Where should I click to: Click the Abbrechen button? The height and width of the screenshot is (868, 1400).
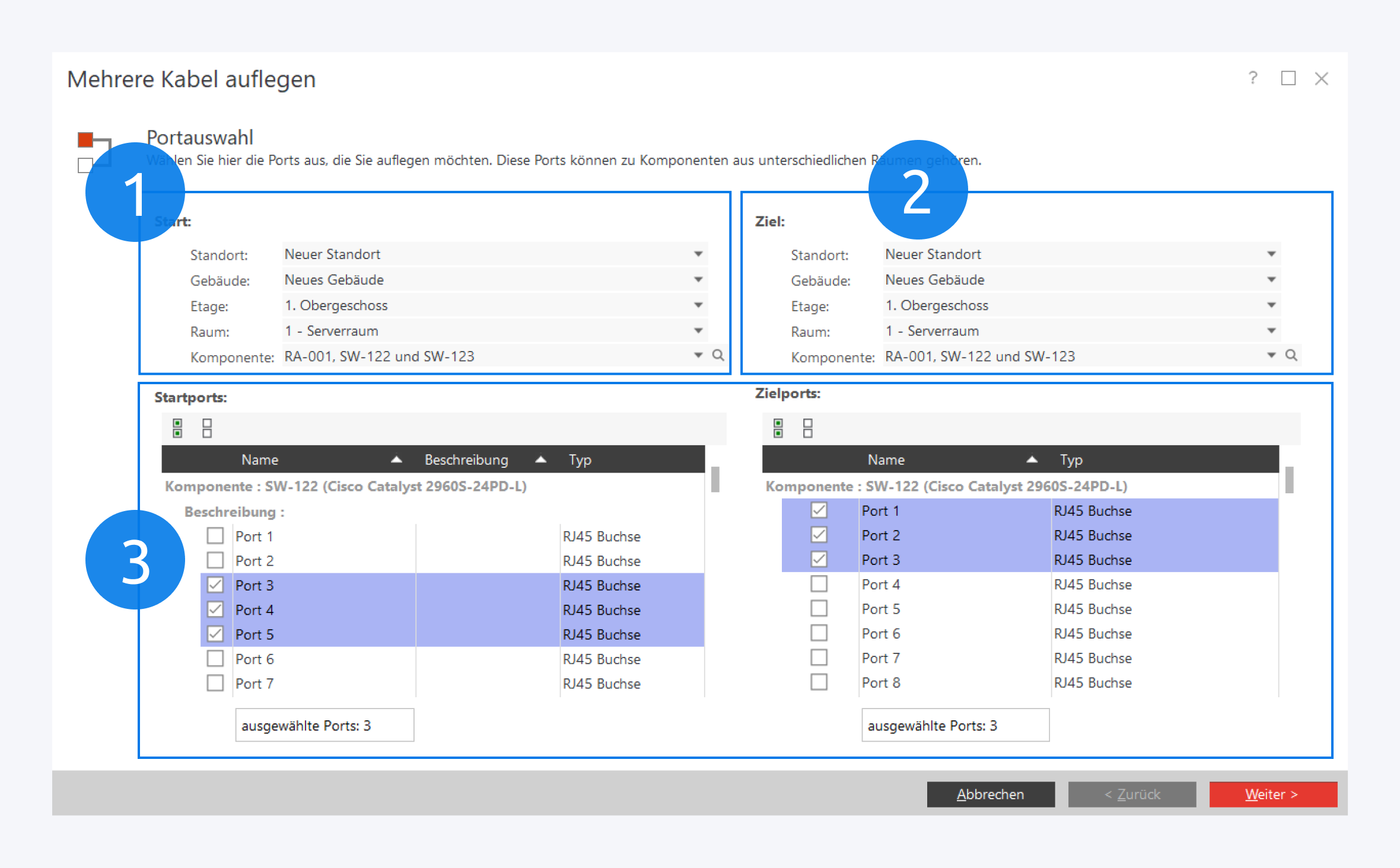click(990, 794)
